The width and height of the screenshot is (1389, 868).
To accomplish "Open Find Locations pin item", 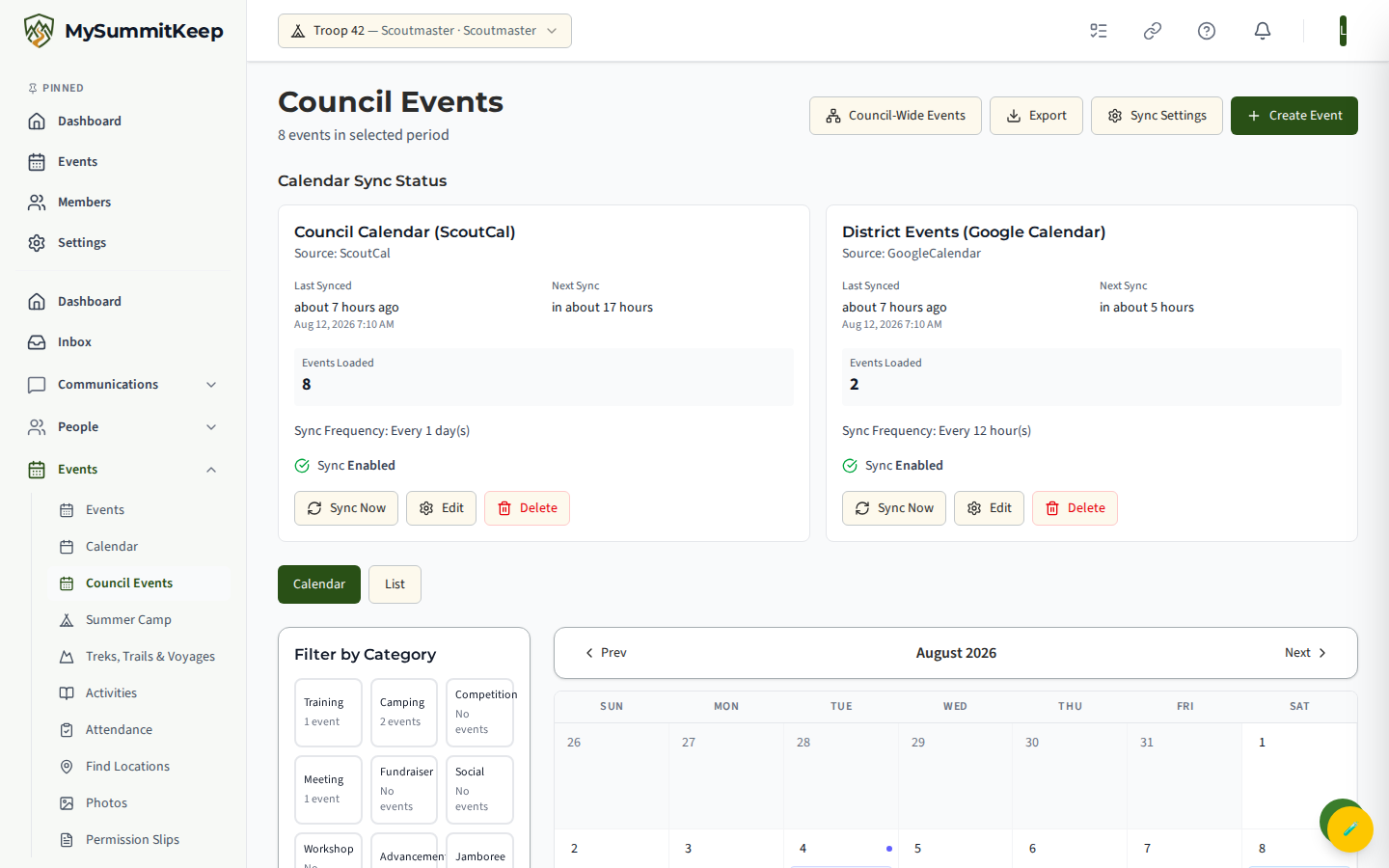I will coord(139,767).
